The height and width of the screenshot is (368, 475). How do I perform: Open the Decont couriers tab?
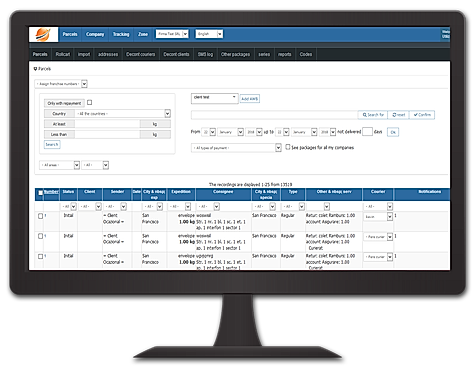(x=141, y=54)
